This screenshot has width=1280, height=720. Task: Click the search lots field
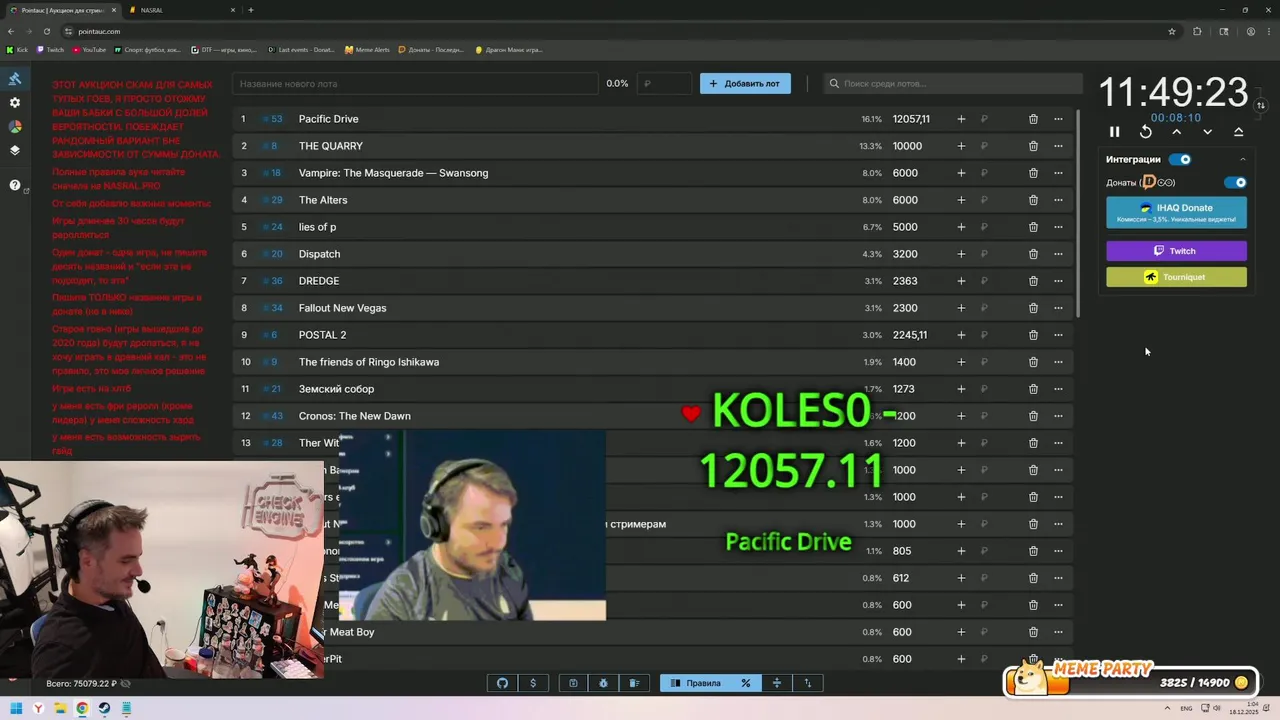952,84
